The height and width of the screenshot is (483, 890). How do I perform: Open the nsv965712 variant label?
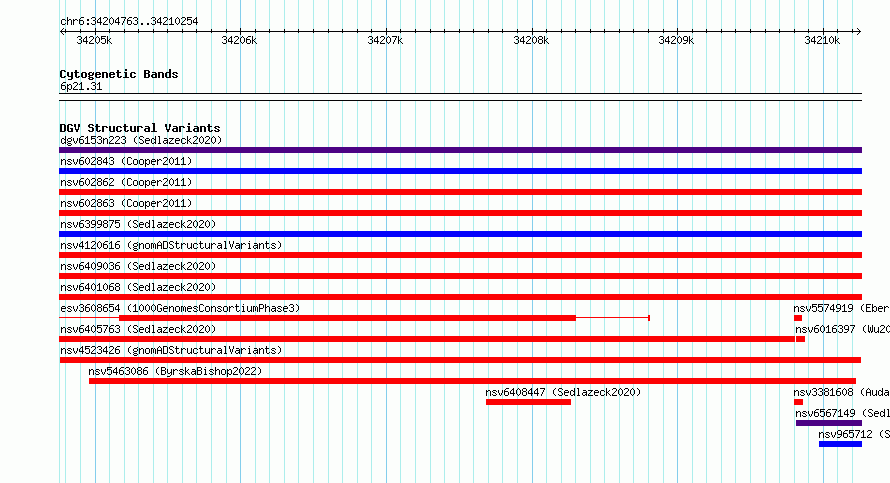(x=854, y=434)
